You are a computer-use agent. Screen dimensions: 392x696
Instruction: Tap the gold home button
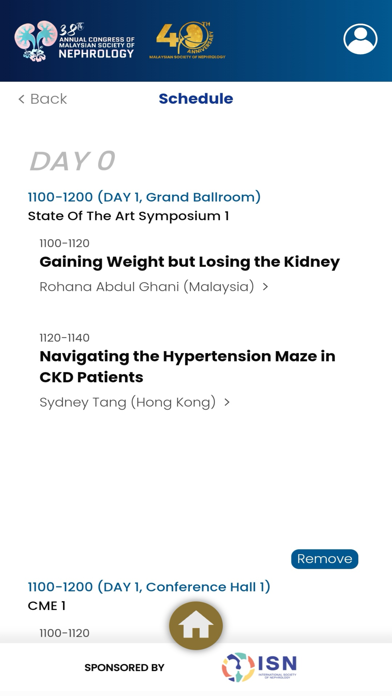(196, 626)
